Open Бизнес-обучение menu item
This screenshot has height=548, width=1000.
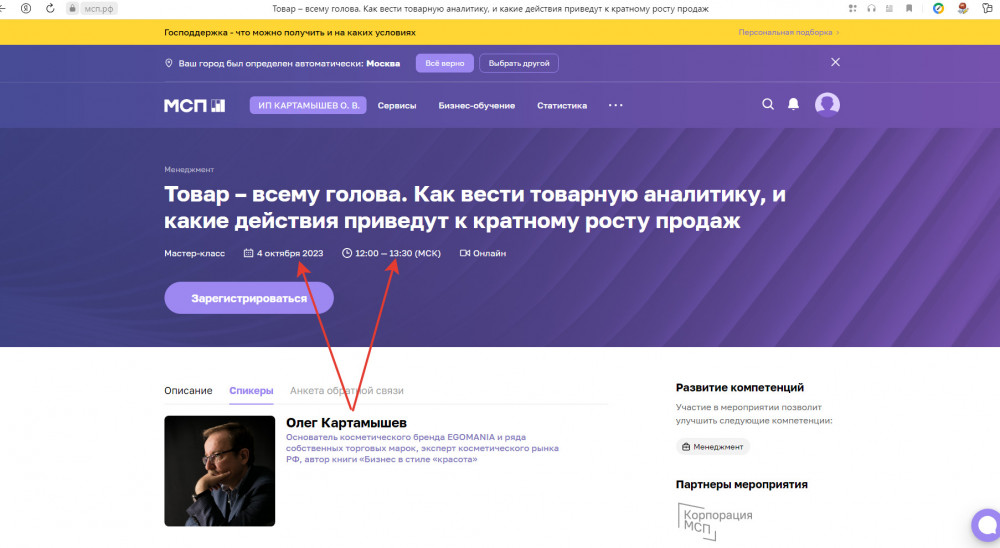click(x=476, y=106)
